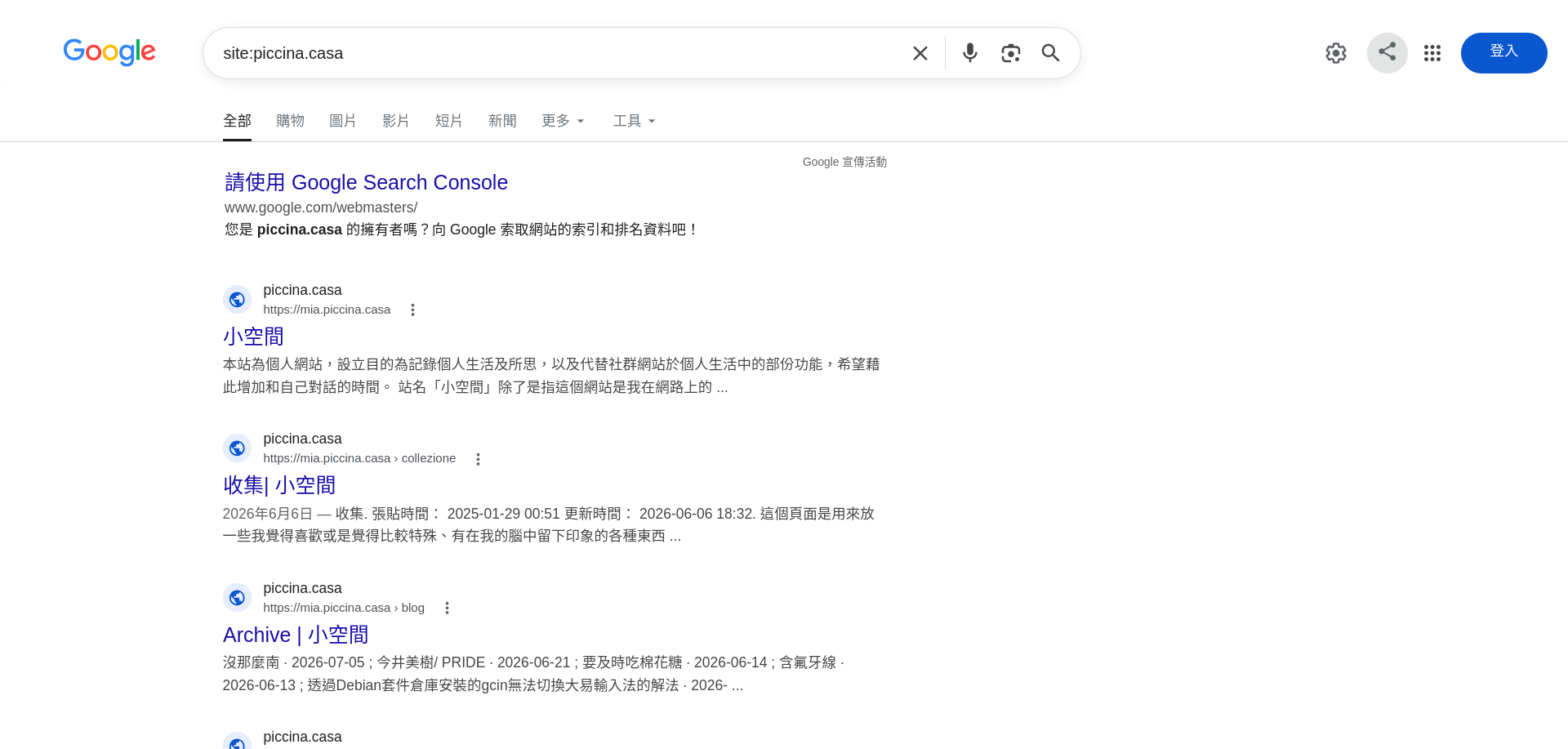Select the 全部 tab

(237, 121)
